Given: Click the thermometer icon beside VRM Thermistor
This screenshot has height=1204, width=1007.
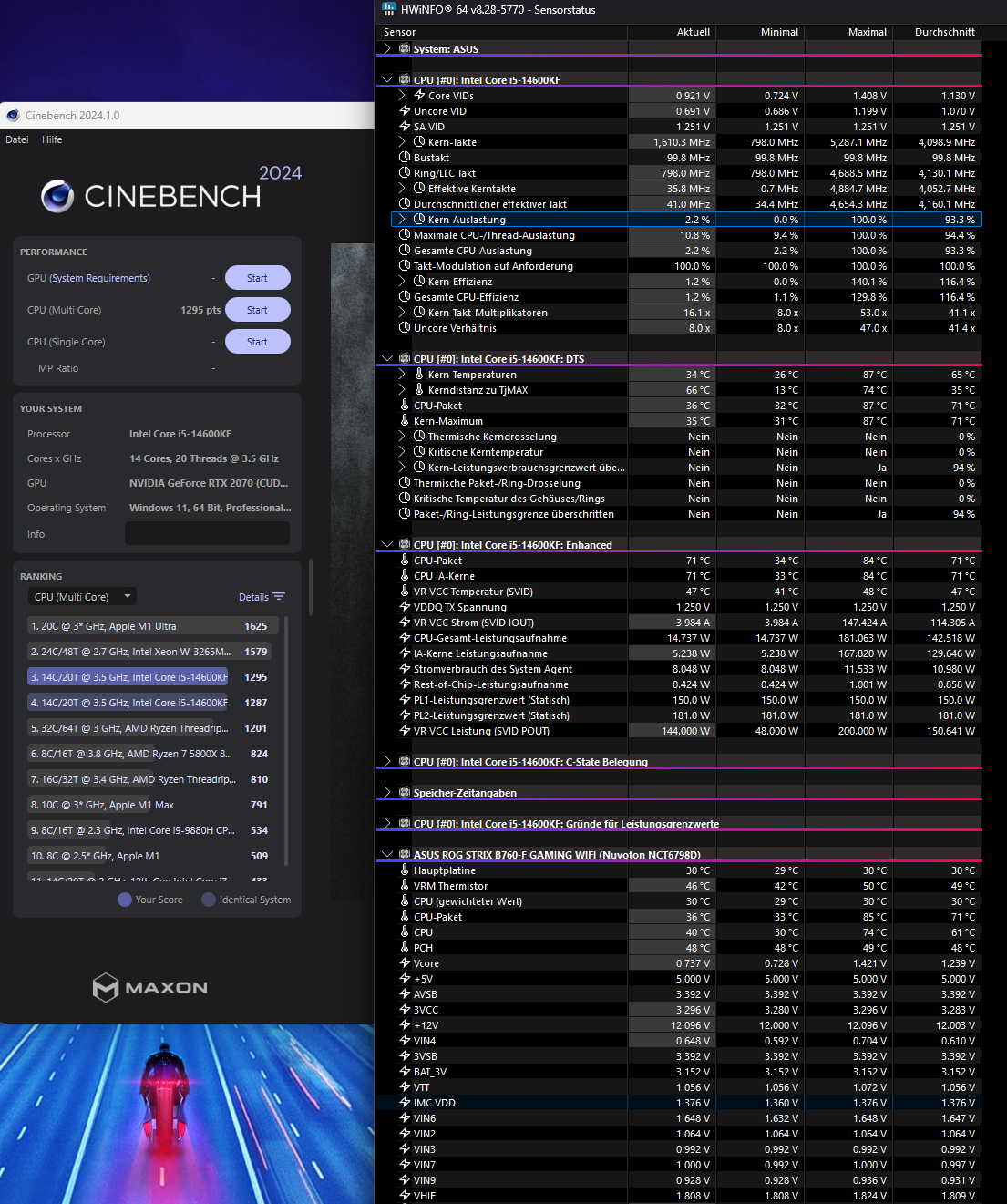Looking at the screenshot, I should (x=405, y=886).
